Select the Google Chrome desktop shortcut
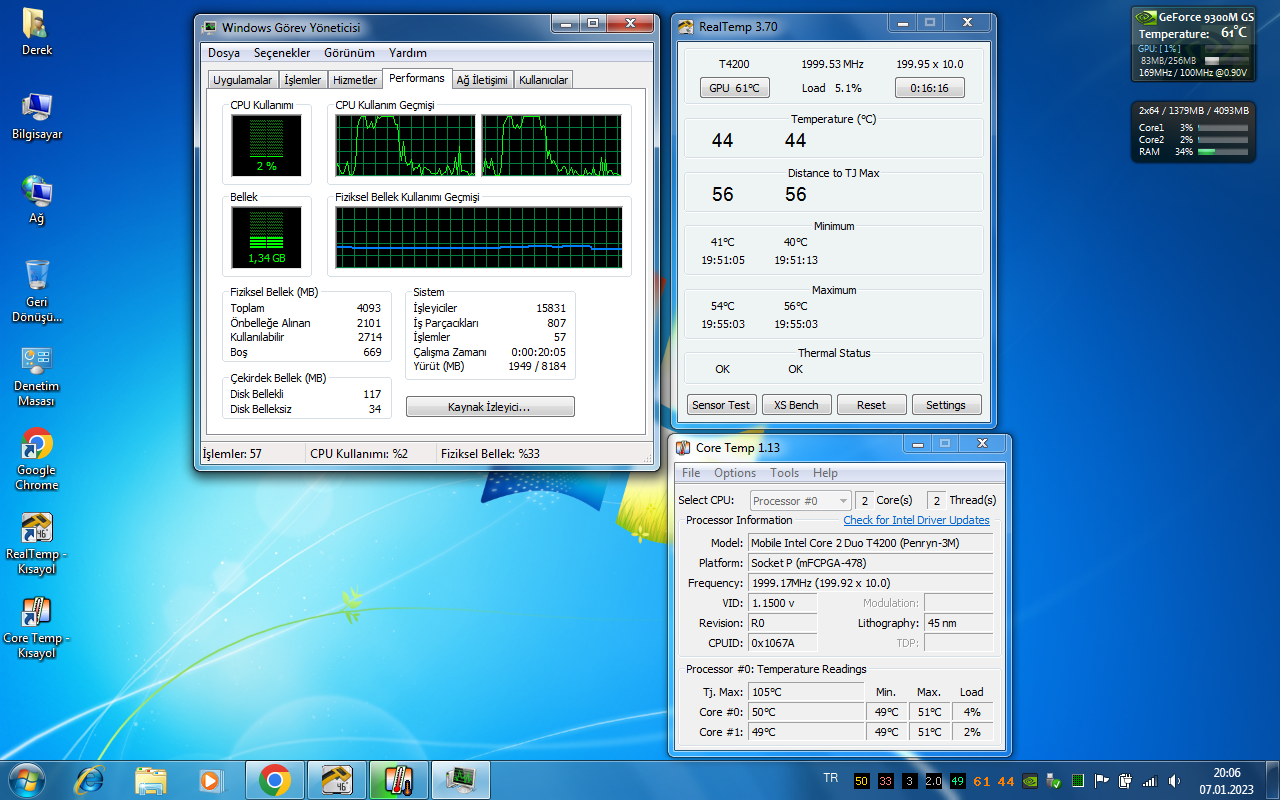1280x800 pixels. (37, 460)
